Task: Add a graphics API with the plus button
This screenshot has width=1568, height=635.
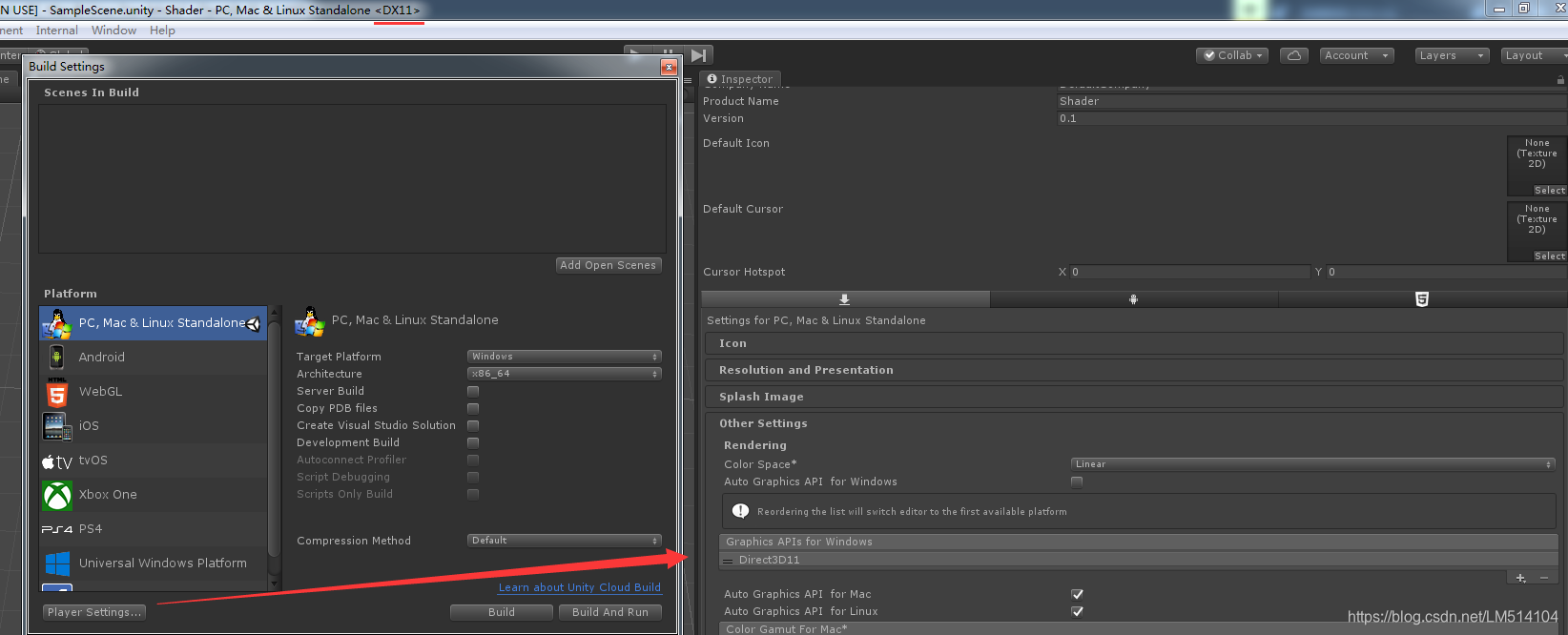Action: pyautogui.click(x=1520, y=578)
